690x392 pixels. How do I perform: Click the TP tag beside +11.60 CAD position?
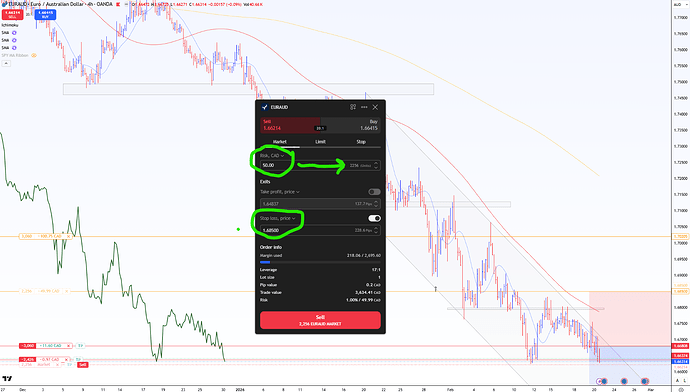80,346
